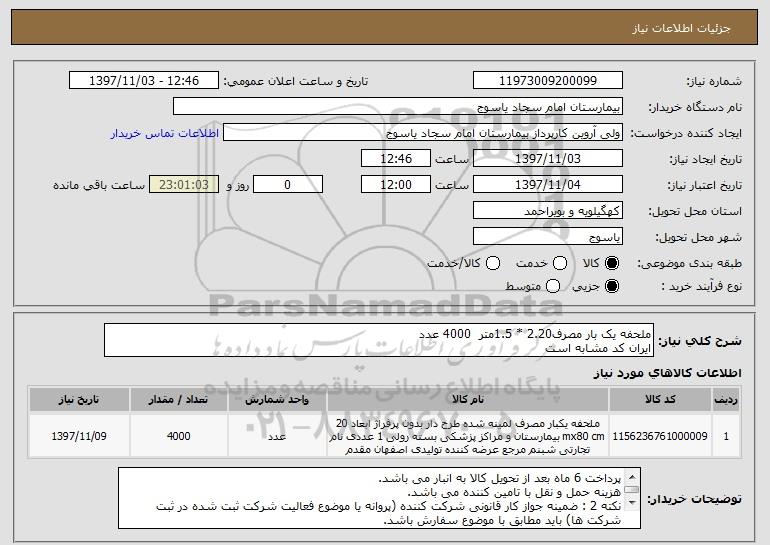Image resolution: width=770 pixels, height=545 pixels.
Task: Click the validity time field 12:00
Action: tap(396, 185)
